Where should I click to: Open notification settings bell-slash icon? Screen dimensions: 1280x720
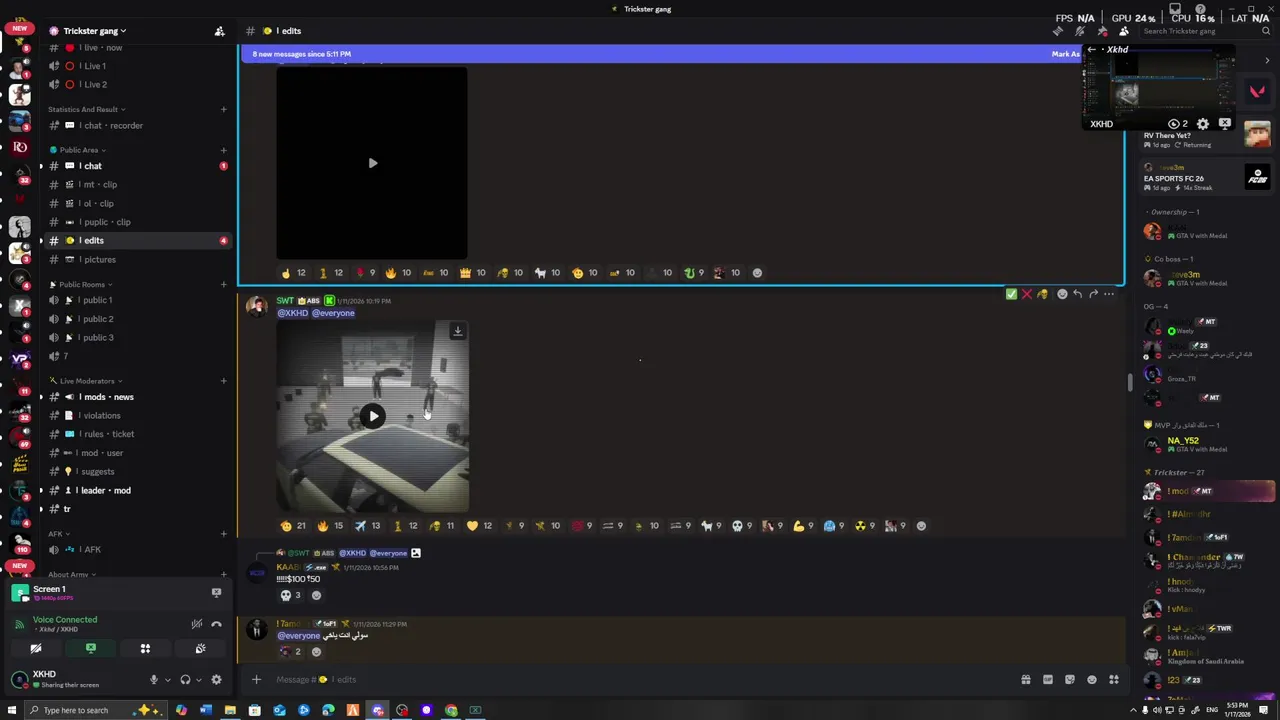pos(1080,31)
